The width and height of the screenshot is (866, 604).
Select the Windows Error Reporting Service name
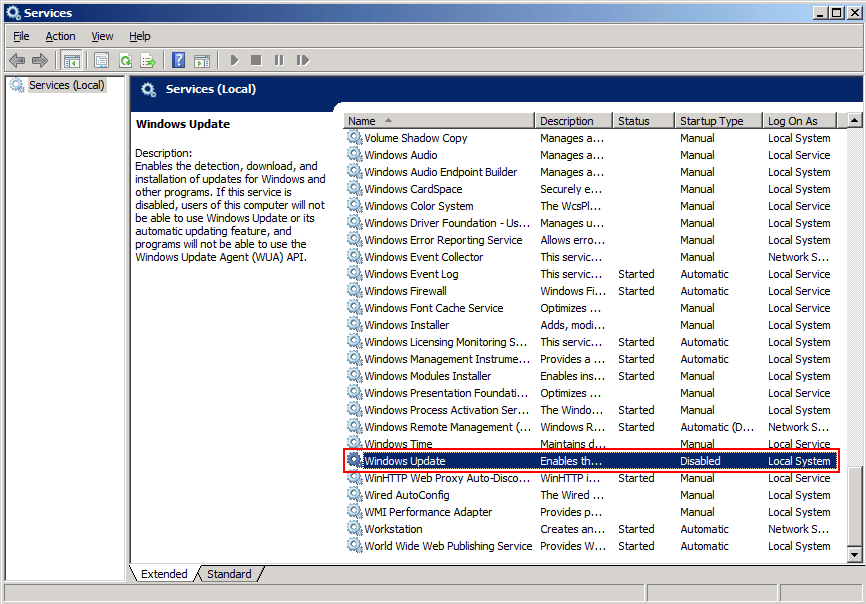click(x=443, y=240)
